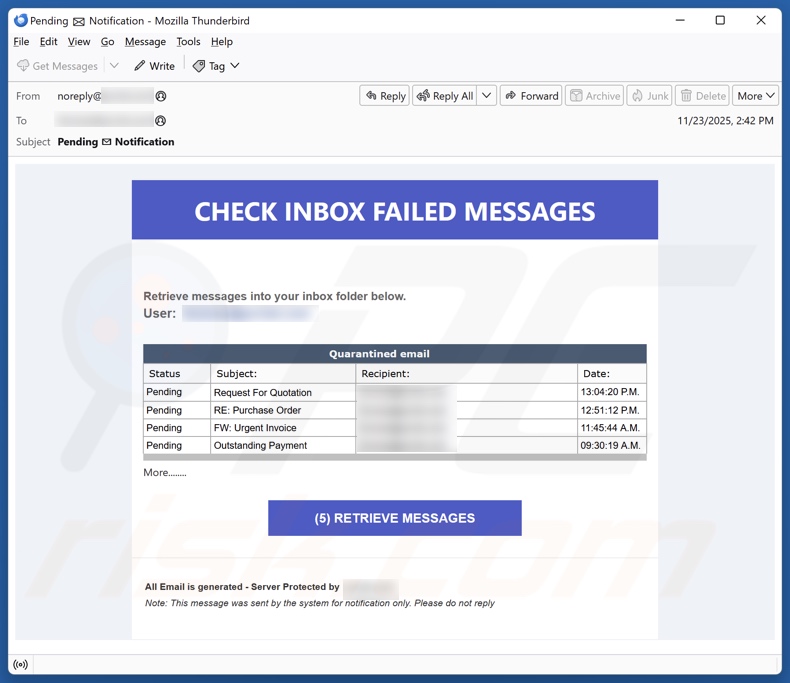Click Reply All button
The width and height of the screenshot is (790, 683).
click(x=445, y=96)
